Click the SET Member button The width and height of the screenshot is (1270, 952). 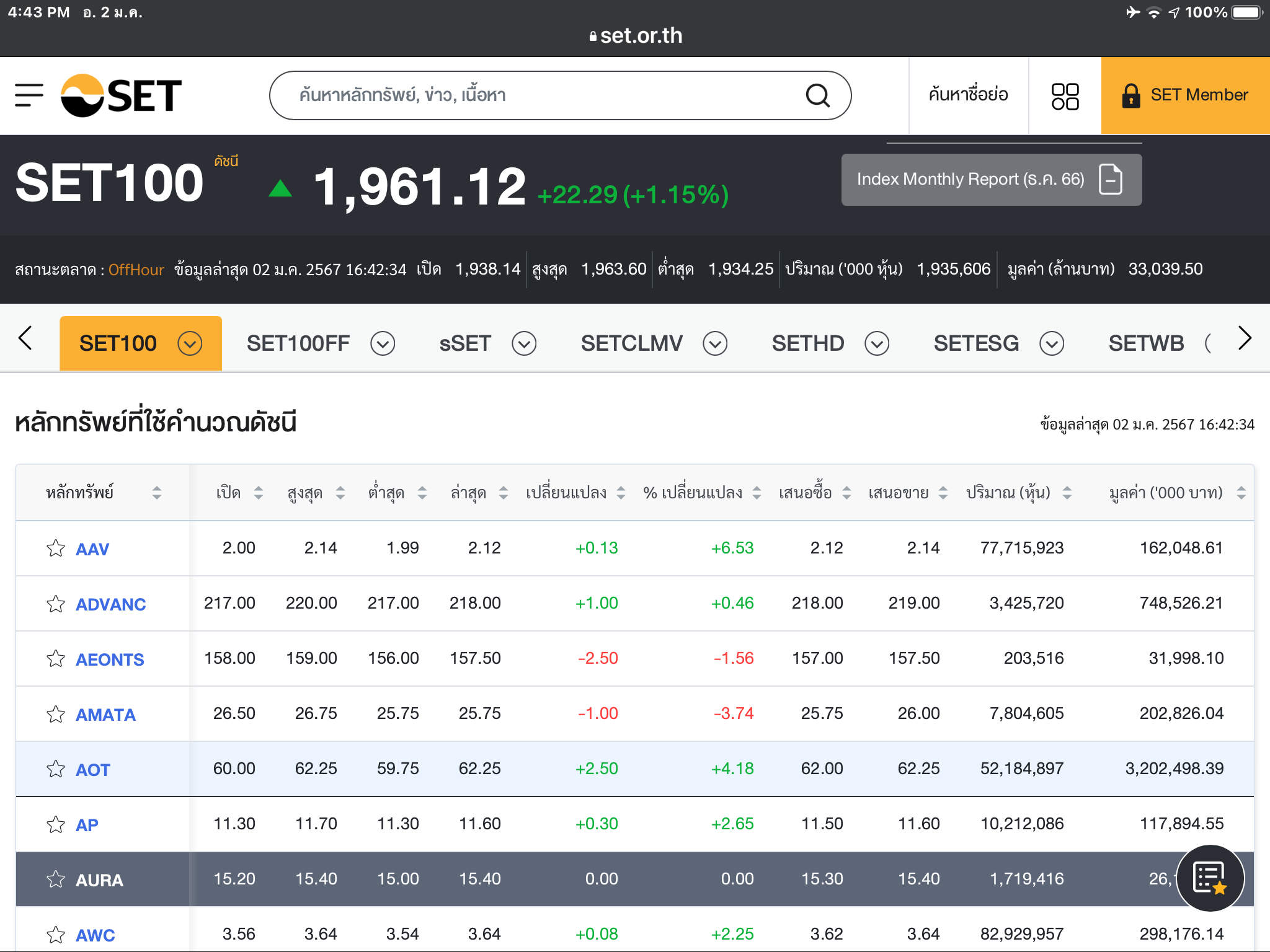point(1185,95)
